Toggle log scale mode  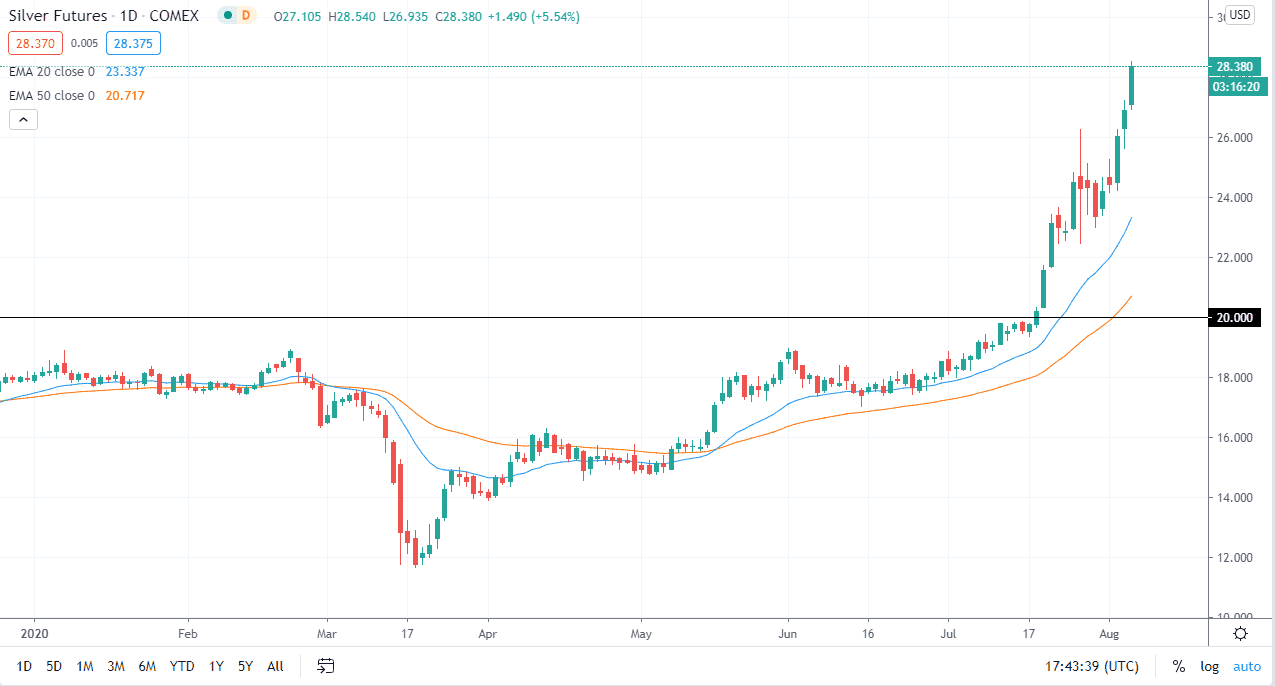pyautogui.click(x=1209, y=666)
